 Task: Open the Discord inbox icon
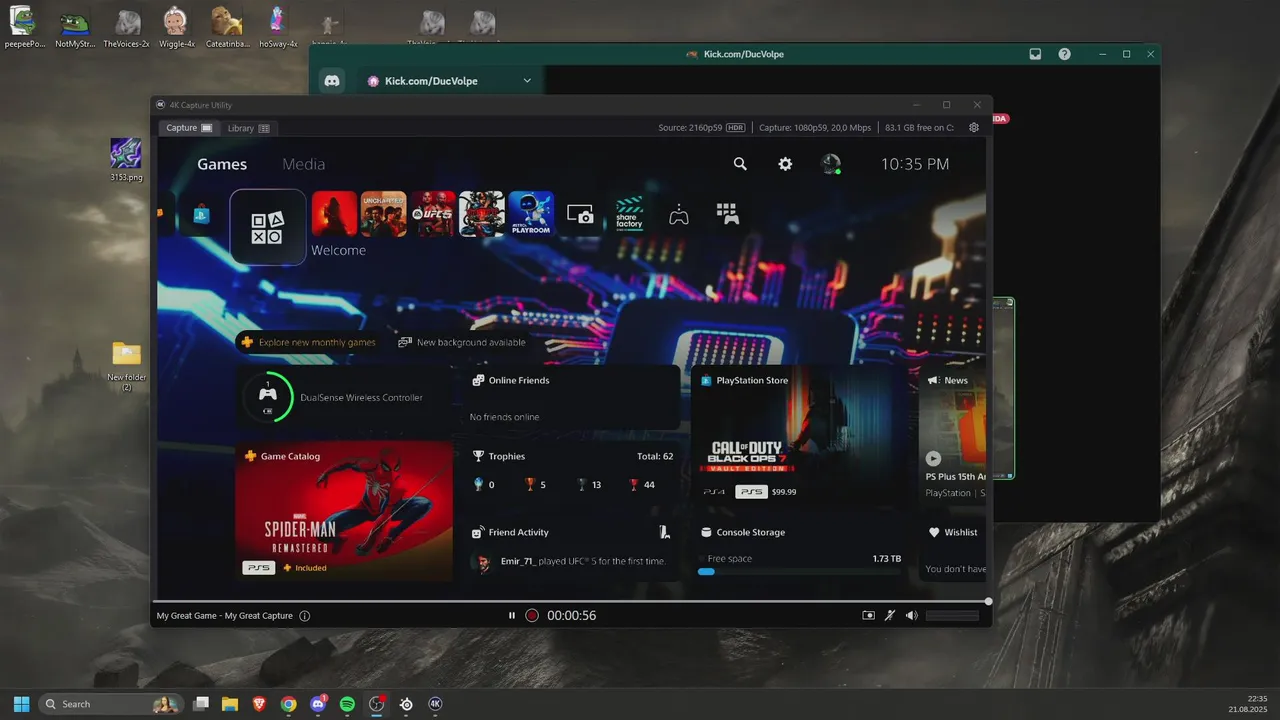click(1035, 54)
